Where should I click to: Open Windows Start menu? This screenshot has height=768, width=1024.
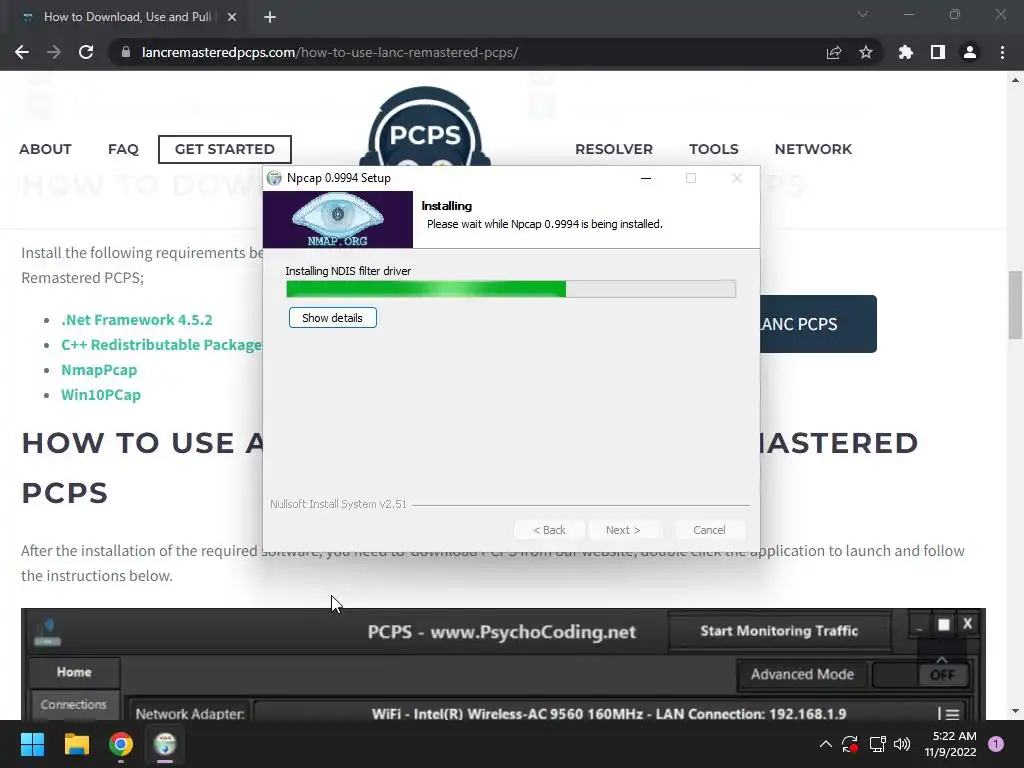(32, 744)
